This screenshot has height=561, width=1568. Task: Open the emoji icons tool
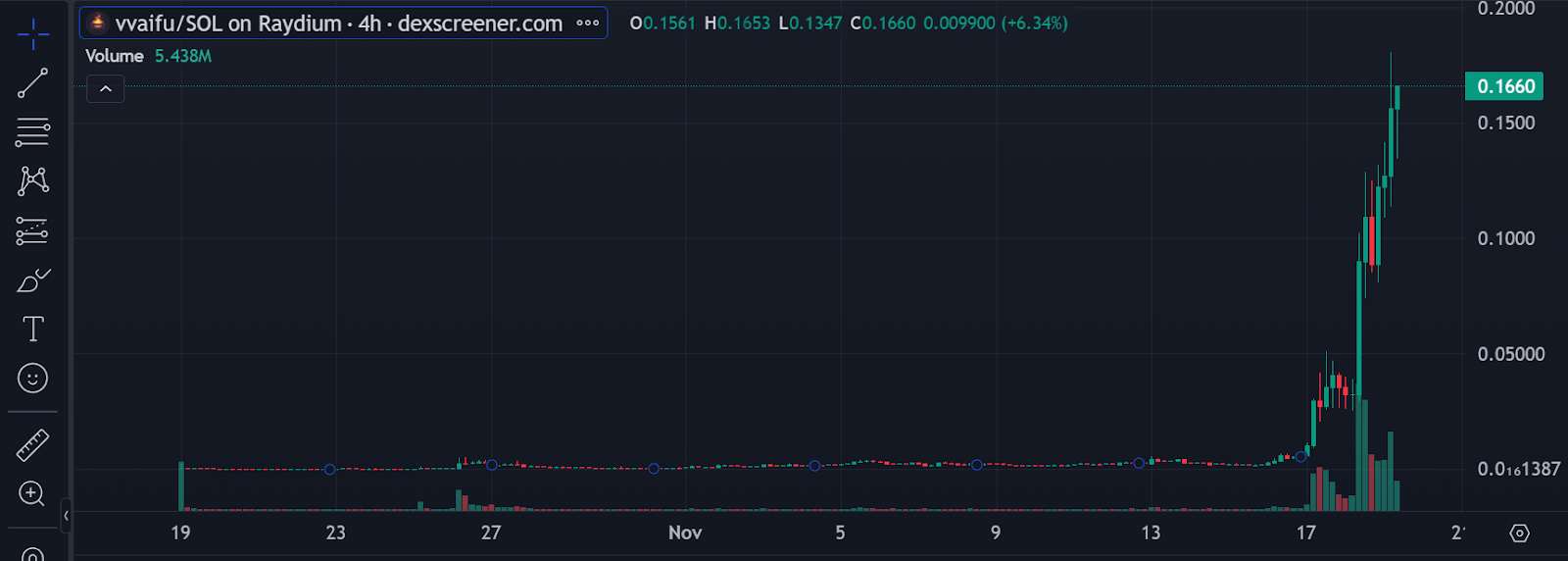[x=32, y=378]
